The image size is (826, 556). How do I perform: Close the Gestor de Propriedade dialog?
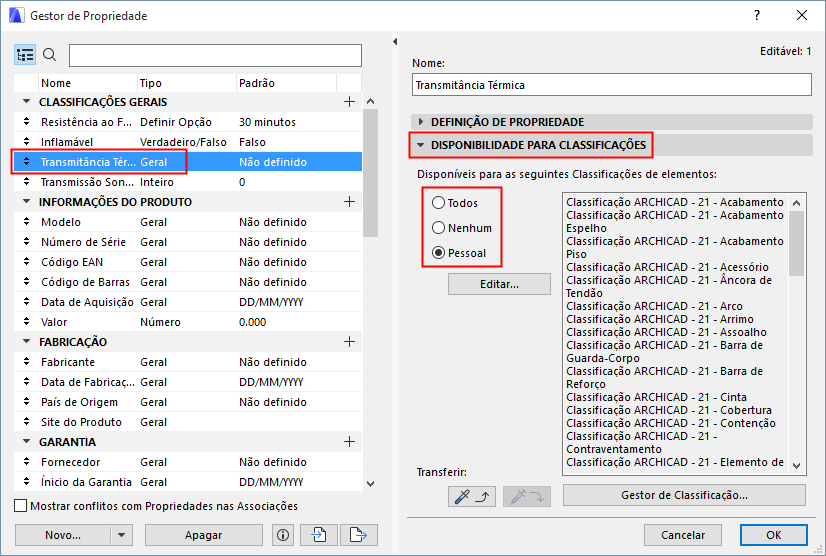coord(802,15)
